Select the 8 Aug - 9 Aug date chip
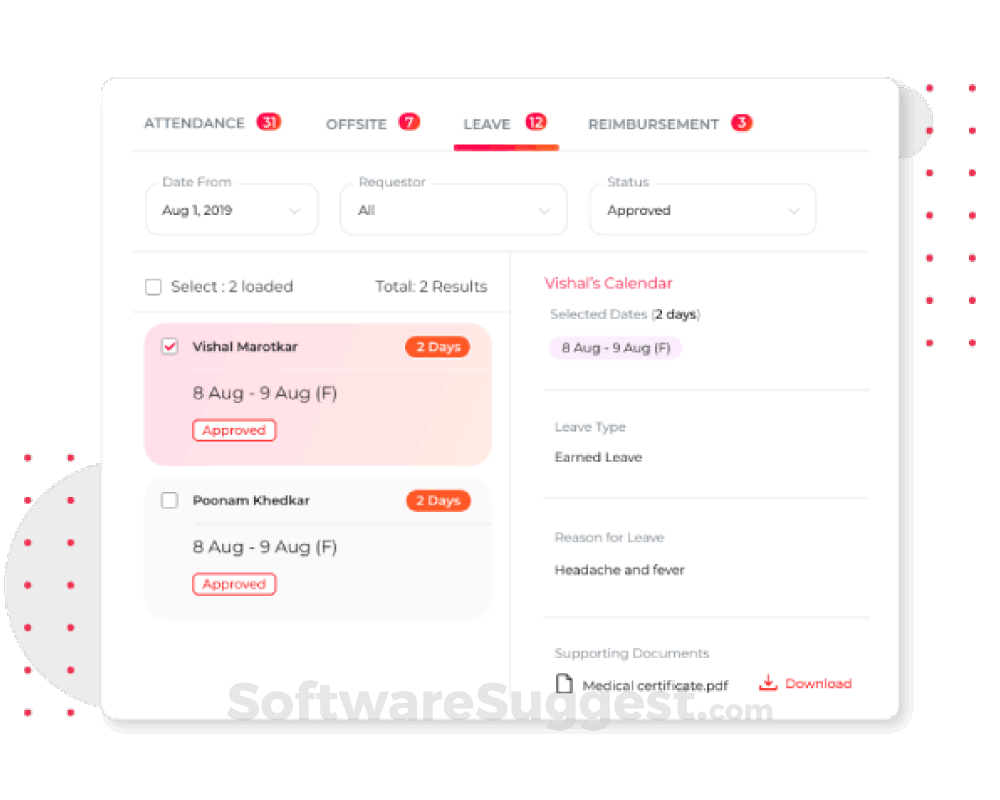Viewport: 1000px width, 800px height. pyautogui.click(x=615, y=348)
